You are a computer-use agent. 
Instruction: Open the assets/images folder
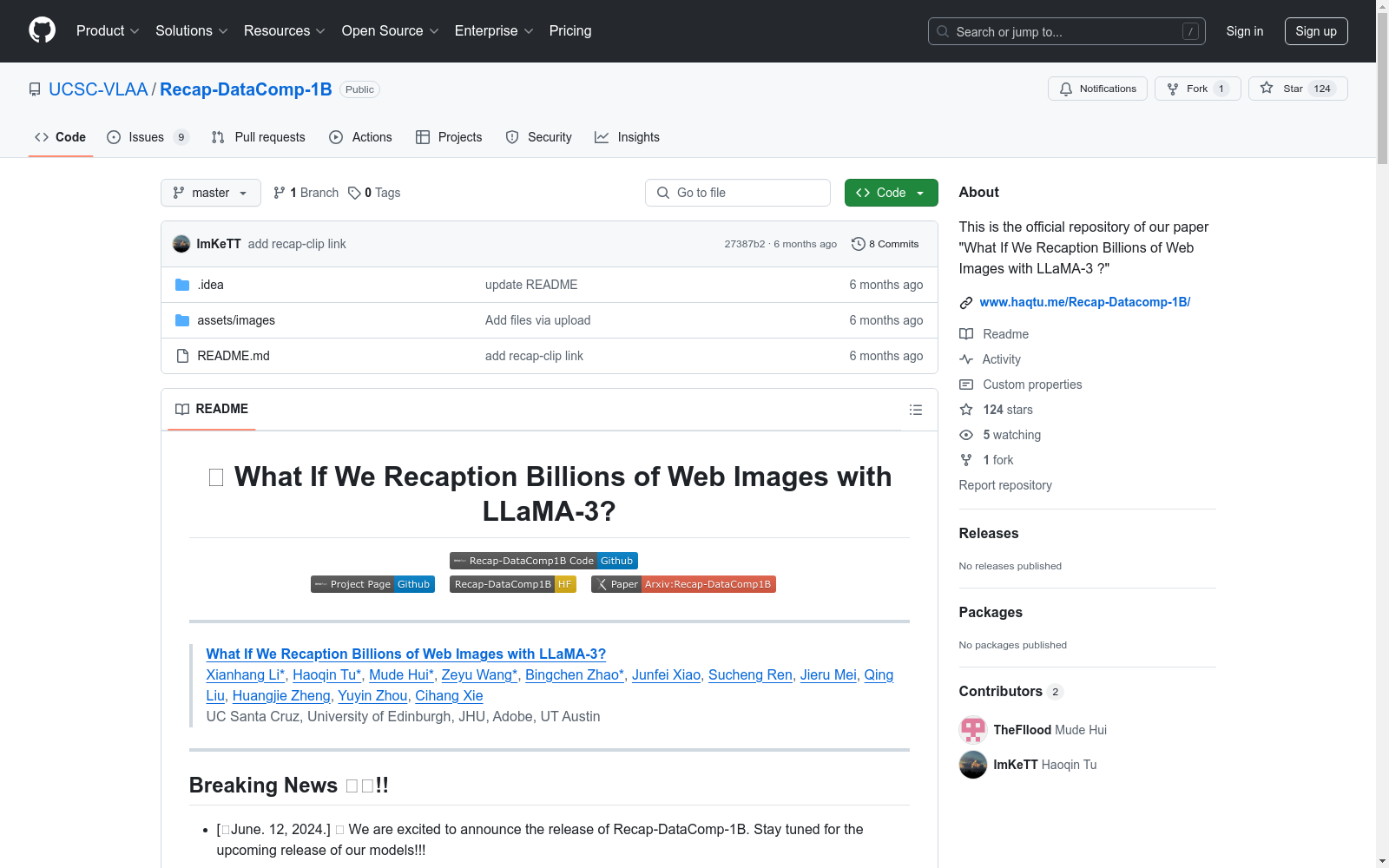pyautogui.click(x=236, y=320)
